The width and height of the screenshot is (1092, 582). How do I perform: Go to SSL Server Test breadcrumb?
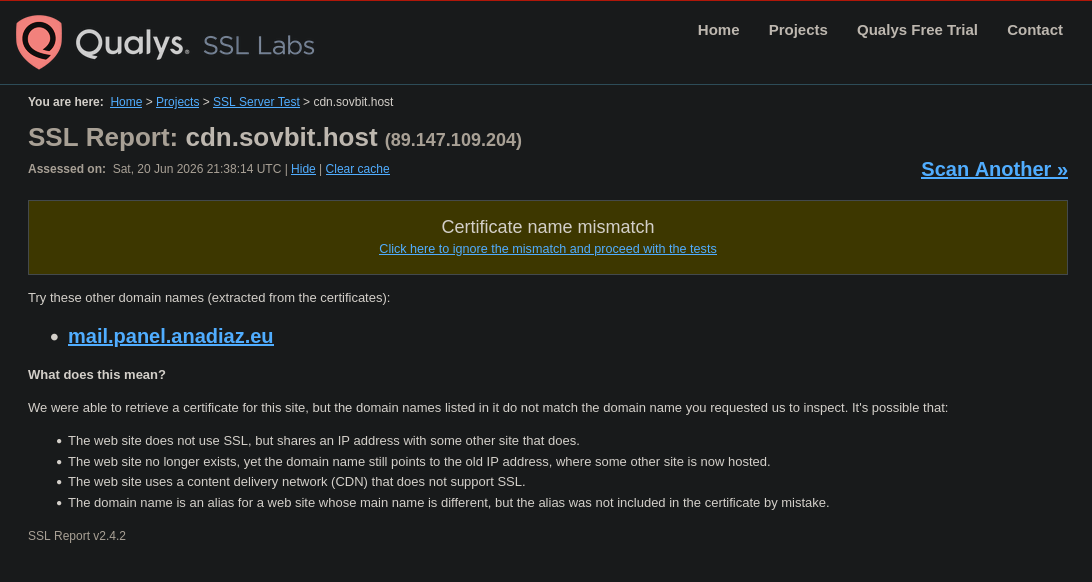[256, 102]
